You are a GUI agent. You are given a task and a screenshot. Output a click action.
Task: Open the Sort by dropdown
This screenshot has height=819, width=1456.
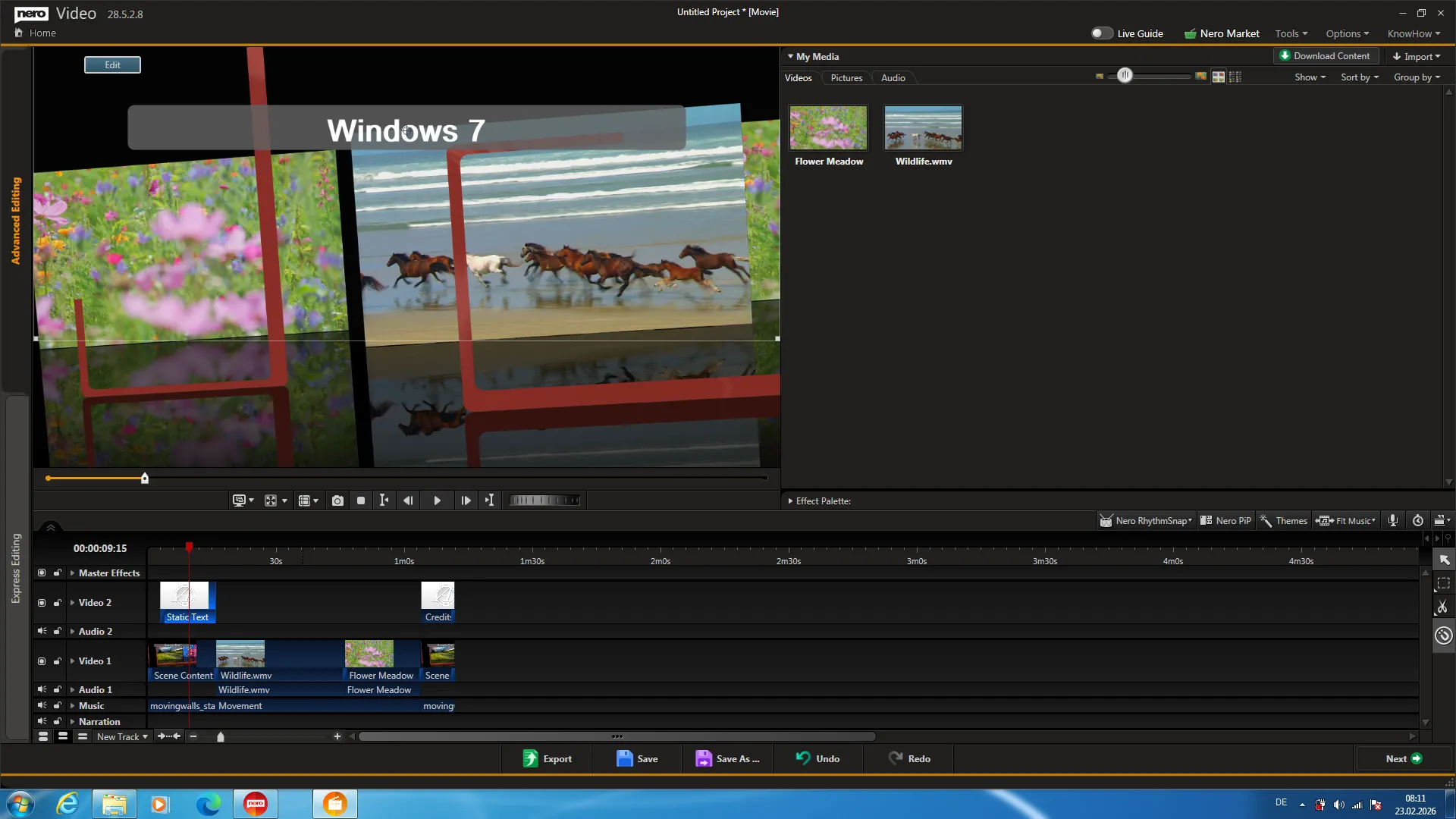pyautogui.click(x=1358, y=77)
